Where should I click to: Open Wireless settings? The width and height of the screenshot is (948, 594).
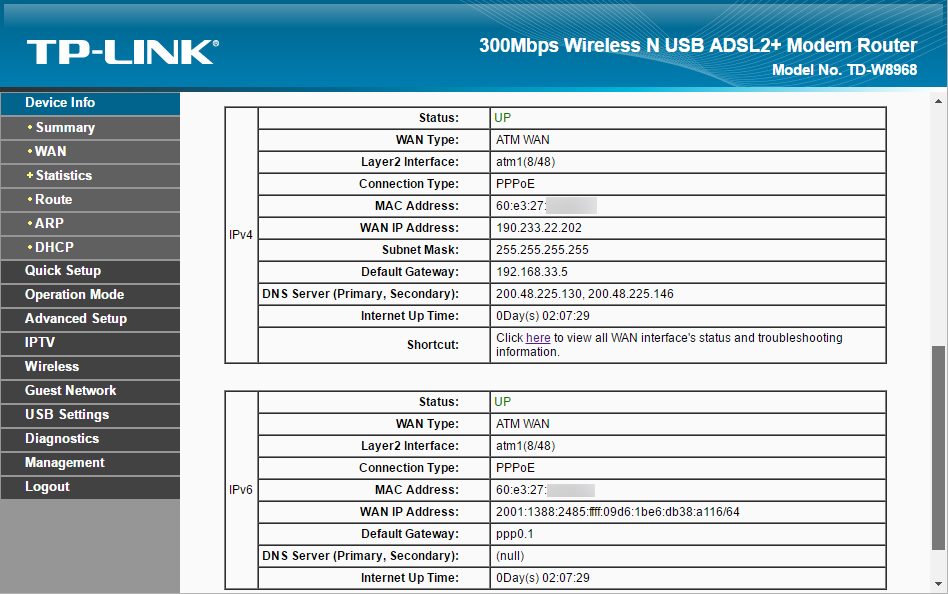[90, 367]
